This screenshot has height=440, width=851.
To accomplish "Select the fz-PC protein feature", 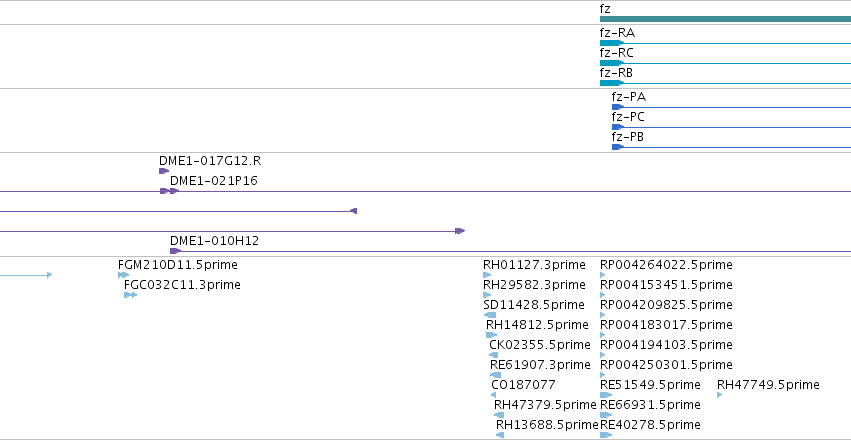I will click(731, 127).
